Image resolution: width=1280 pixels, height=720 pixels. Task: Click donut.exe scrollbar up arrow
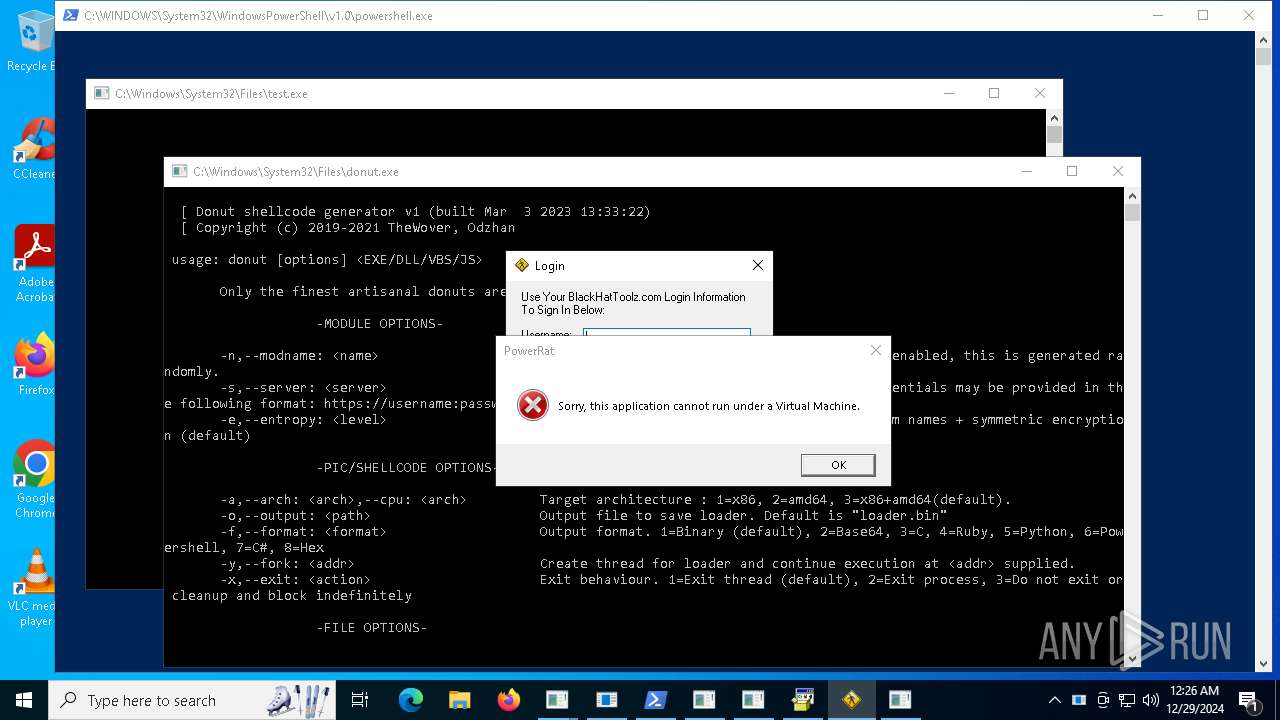(1132, 196)
